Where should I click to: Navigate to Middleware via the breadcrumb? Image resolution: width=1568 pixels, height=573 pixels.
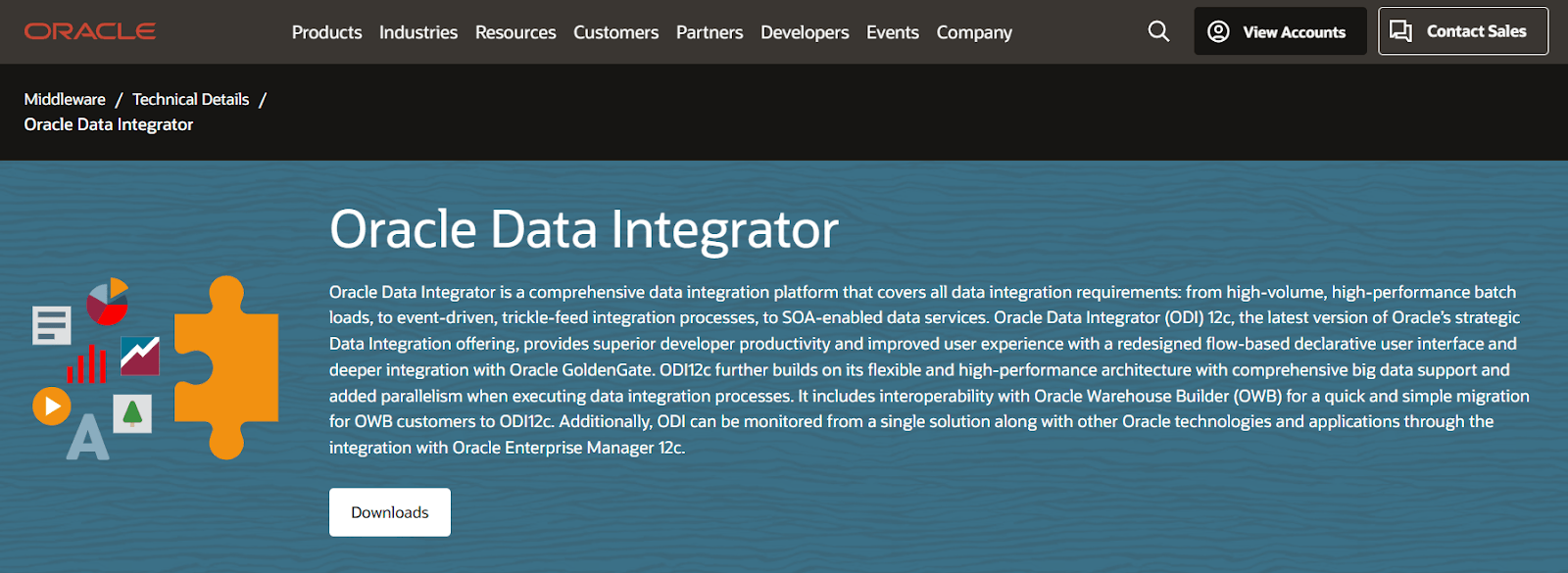coord(64,99)
